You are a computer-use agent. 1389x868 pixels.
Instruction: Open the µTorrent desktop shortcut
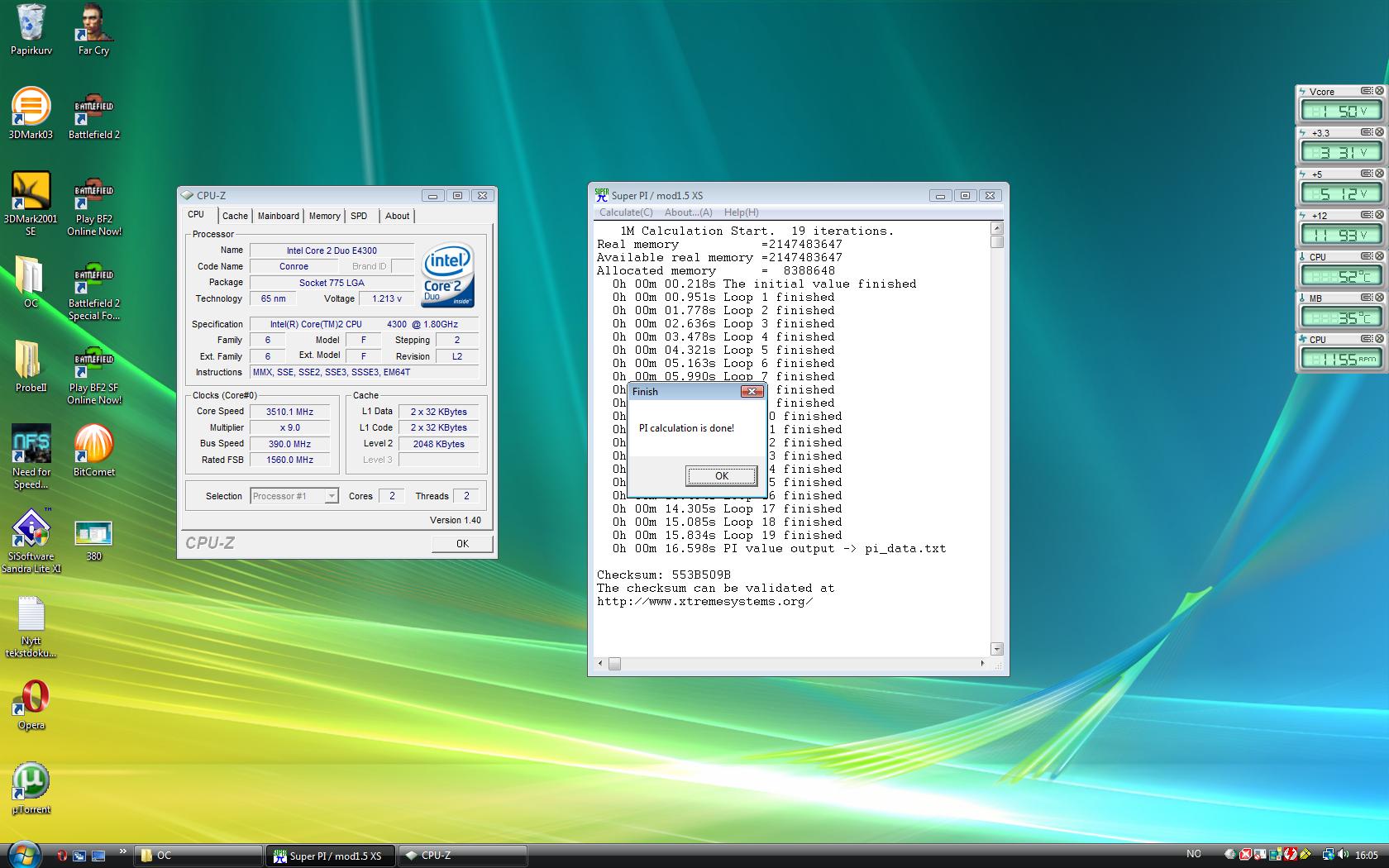pos(31,789)
